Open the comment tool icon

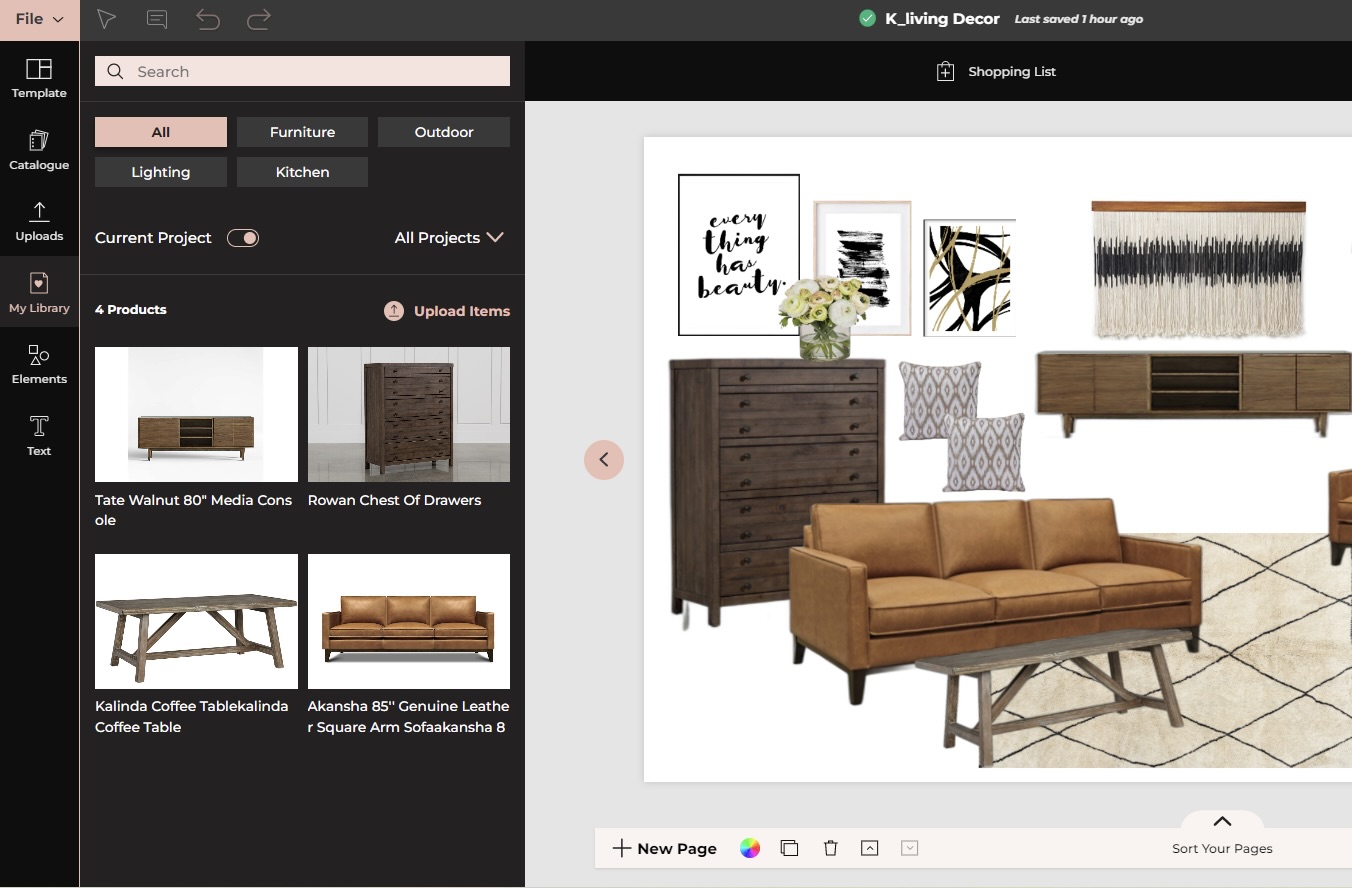[157, 19]
